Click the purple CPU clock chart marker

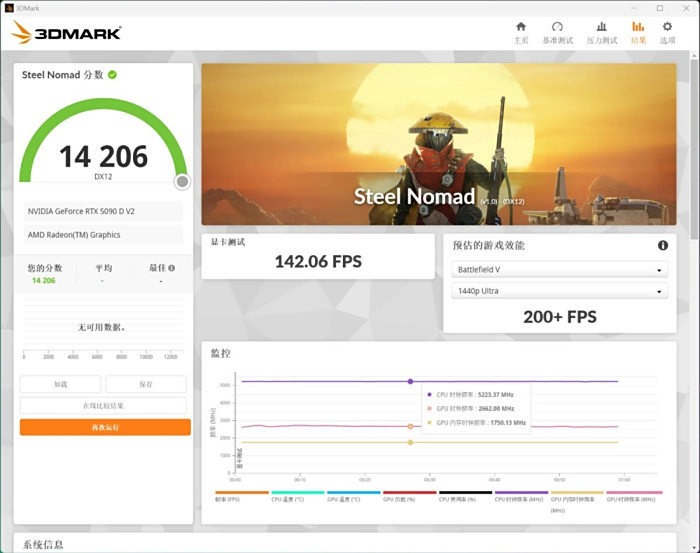(x=410, y=381)
